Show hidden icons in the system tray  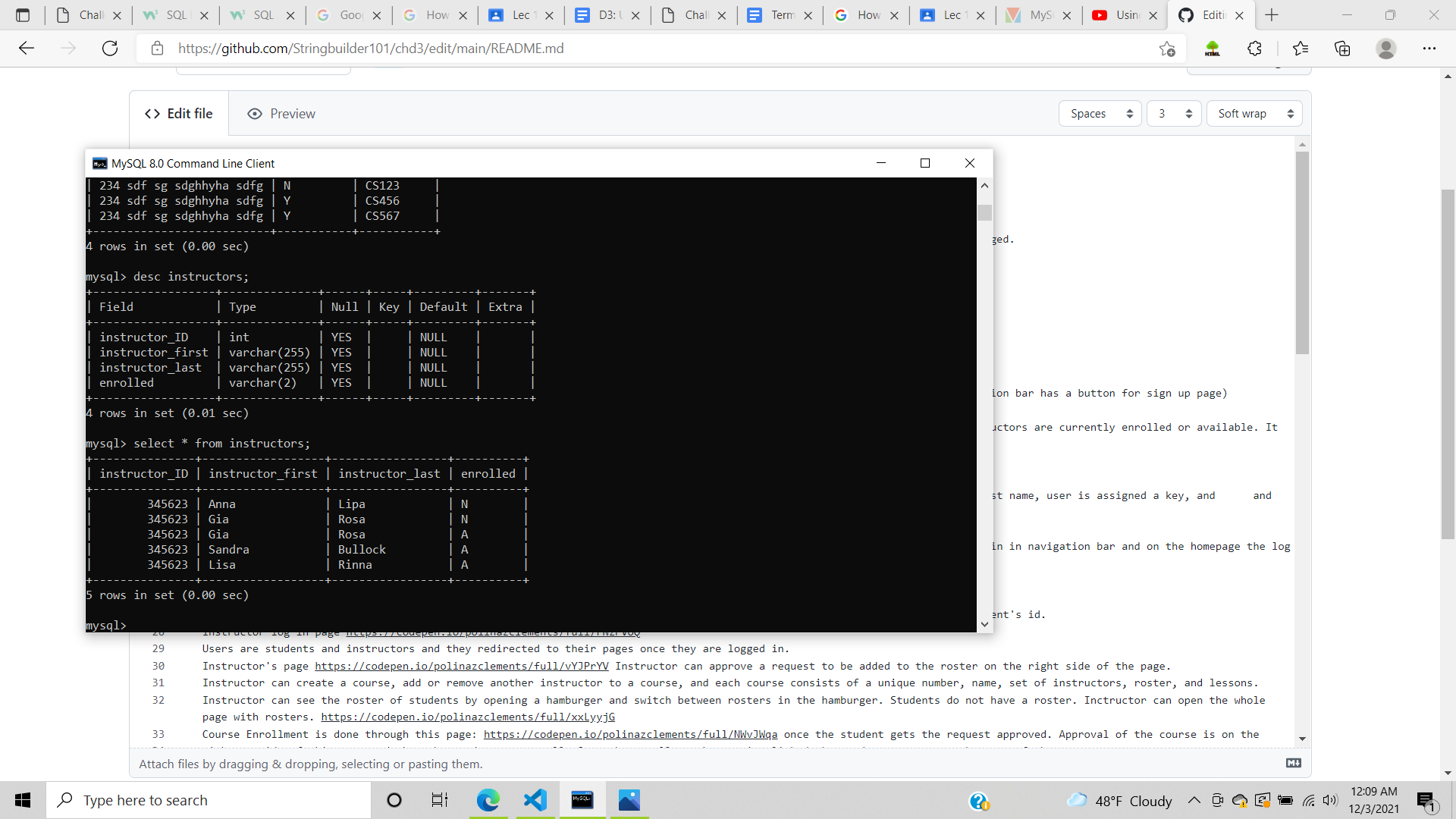(1193, 800)
